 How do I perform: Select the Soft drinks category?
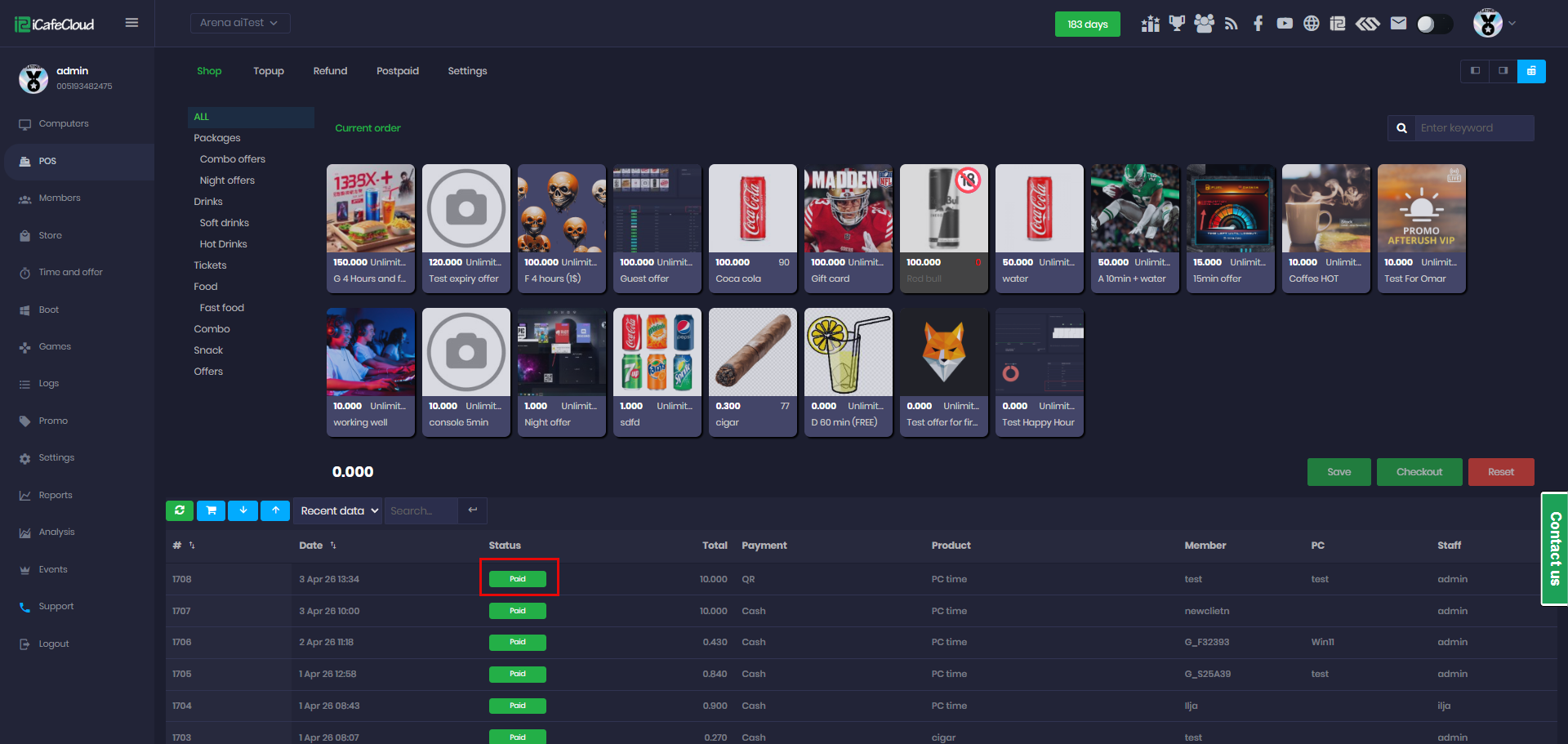pos(225,223)
